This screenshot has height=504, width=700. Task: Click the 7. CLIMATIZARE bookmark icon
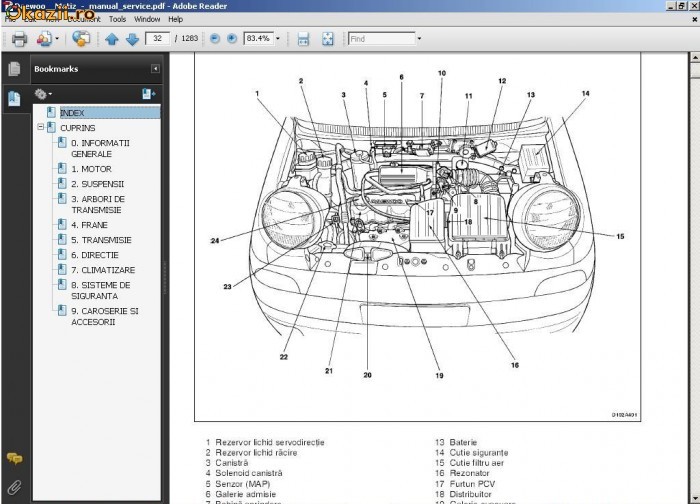pos(62,270)
